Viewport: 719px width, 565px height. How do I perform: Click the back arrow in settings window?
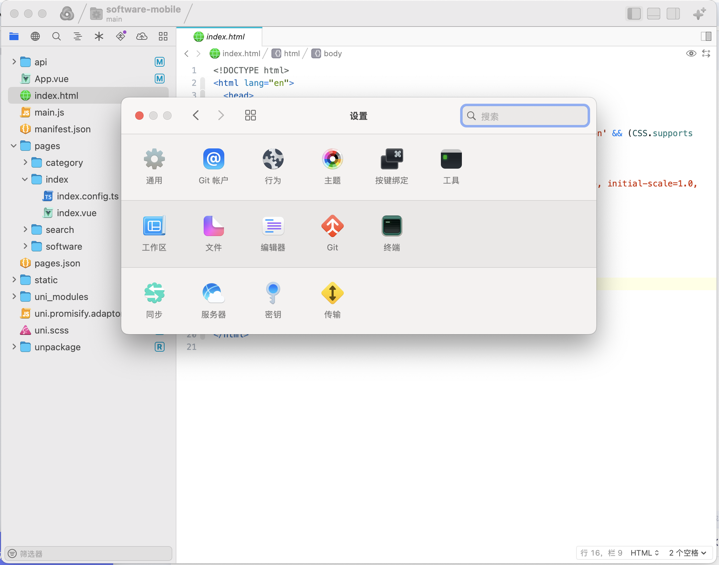196,116
